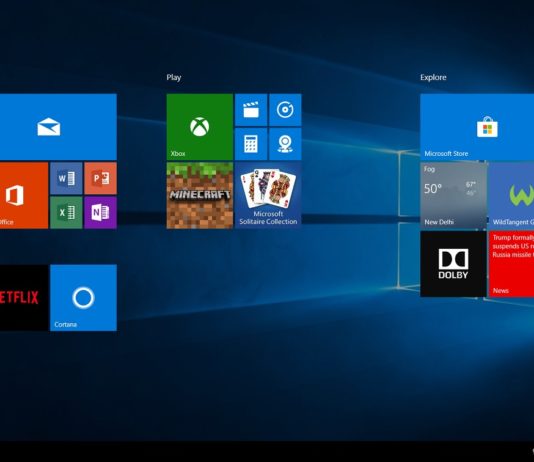Screen dimensions: 534x462
Task: Open the Word tile
Action: (66, 178)
